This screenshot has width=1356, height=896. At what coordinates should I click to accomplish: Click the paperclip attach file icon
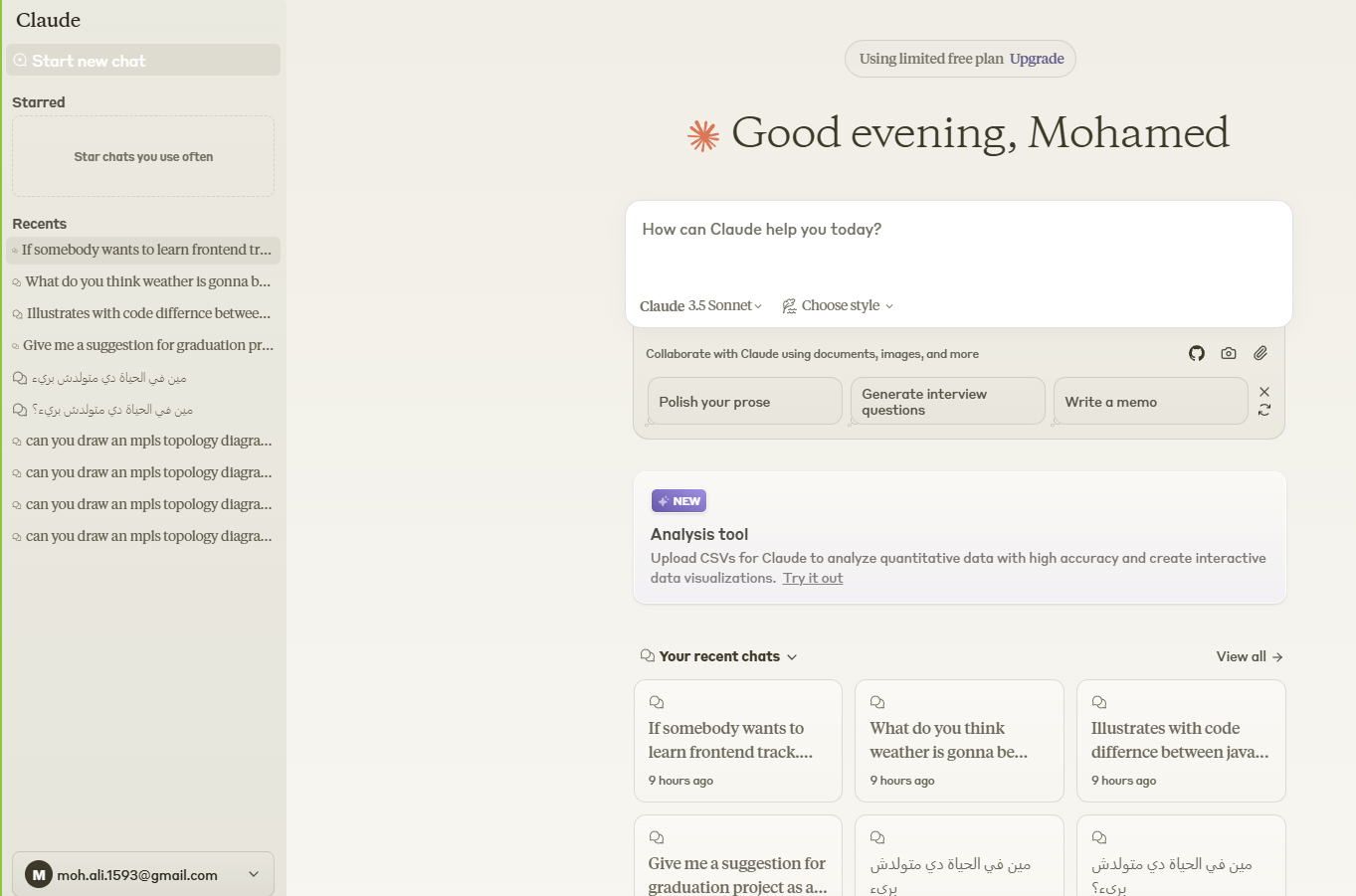pyautogui.click(x=1260, y=353)
